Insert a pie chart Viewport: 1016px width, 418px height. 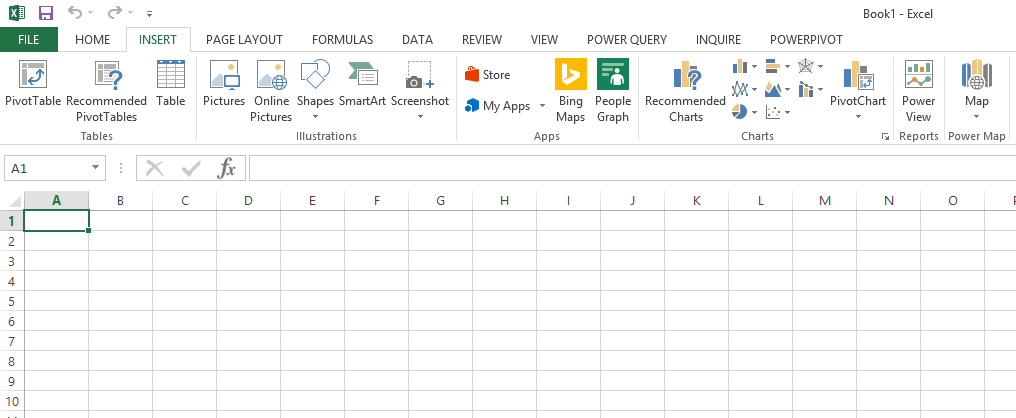[x=740, y=111]
